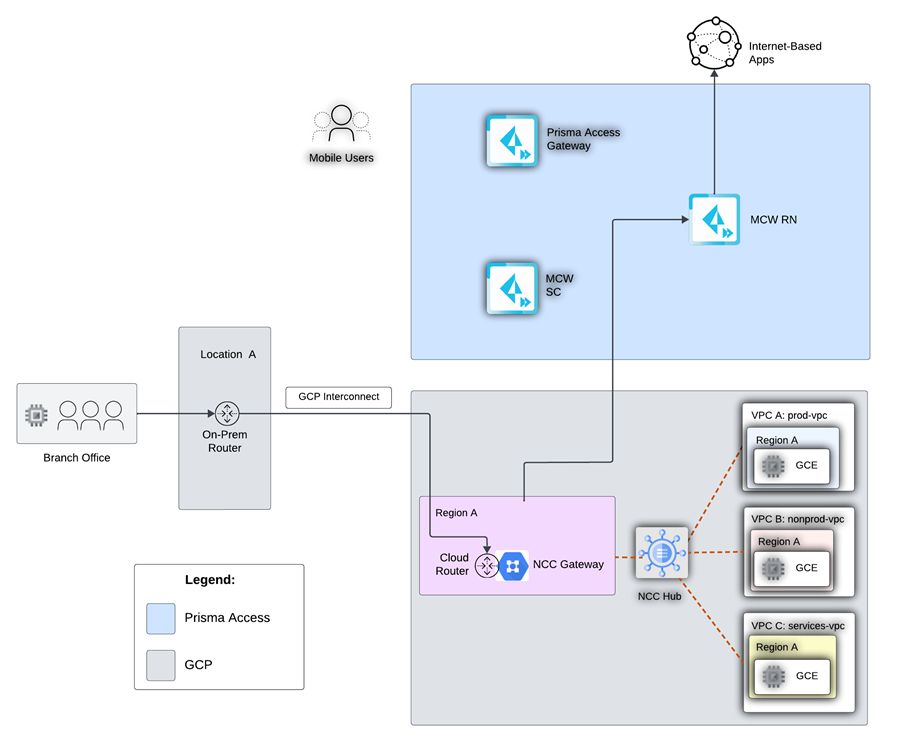Select the MCW RN node icon
The image size is (900, 742).
pos(714,219)
